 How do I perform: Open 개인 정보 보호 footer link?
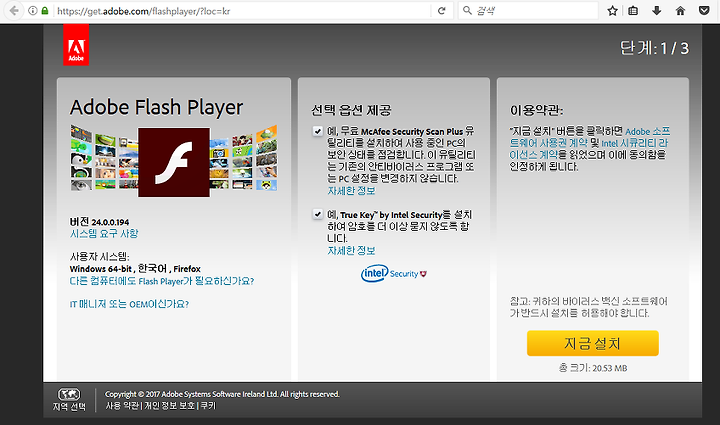(169, 406)
